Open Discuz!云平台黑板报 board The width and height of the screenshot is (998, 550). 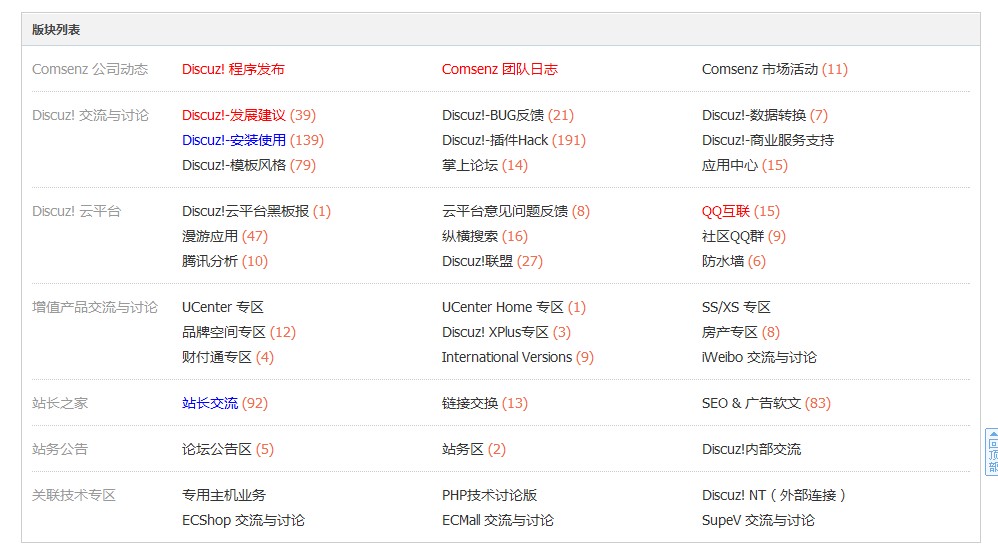click(245, 211)
